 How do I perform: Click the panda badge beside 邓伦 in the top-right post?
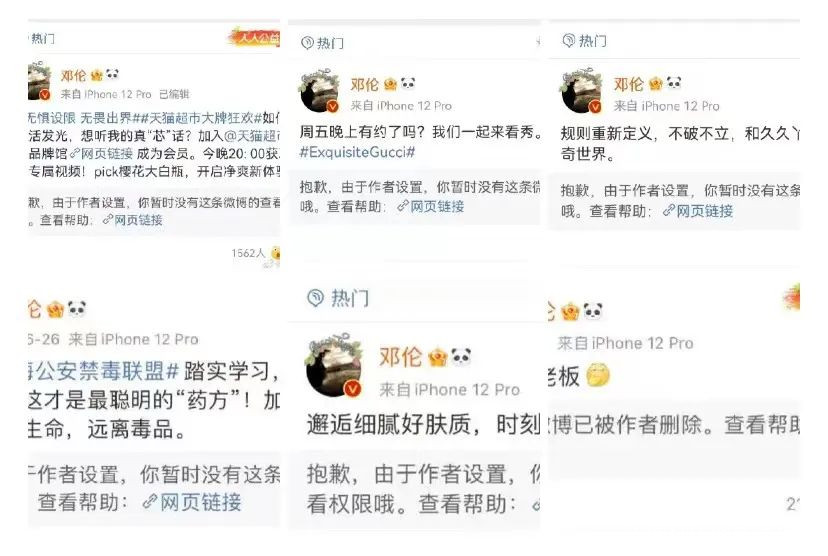point(674,83)
